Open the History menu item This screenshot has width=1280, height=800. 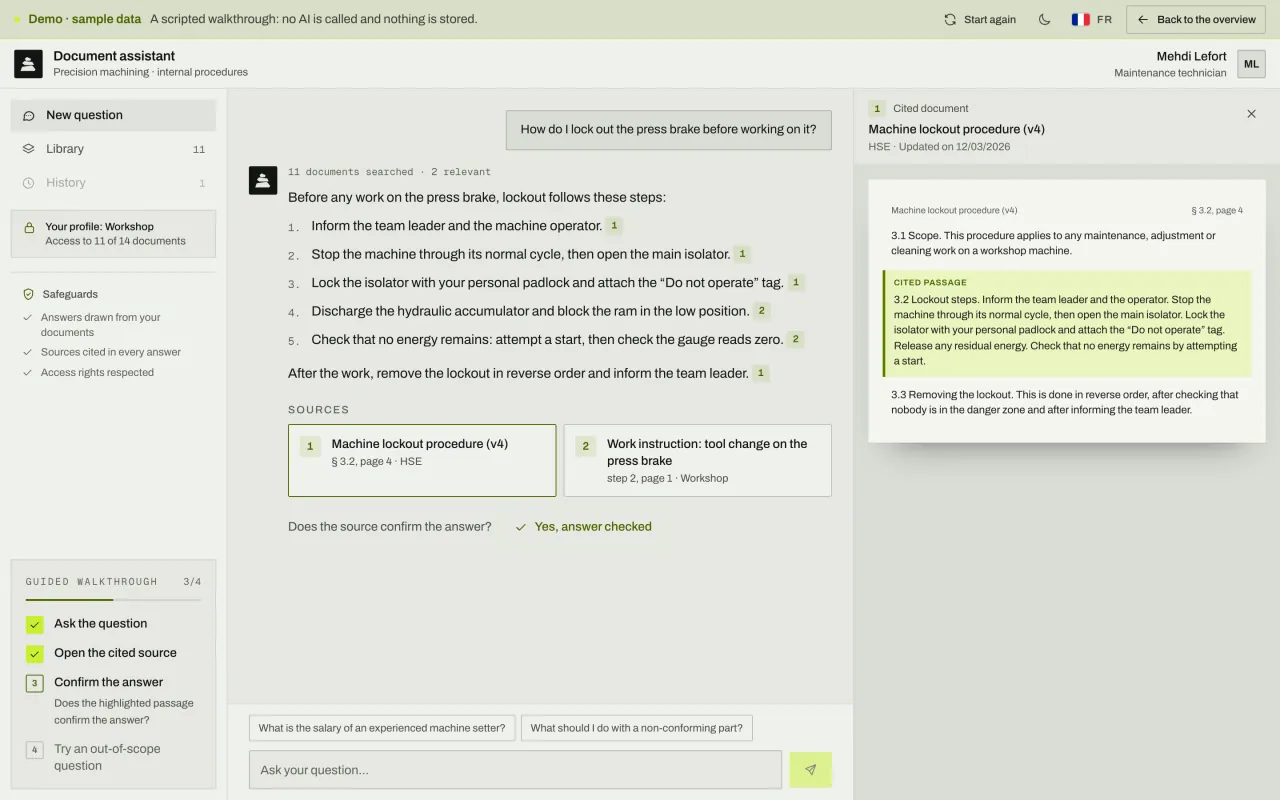click(113, 183)
